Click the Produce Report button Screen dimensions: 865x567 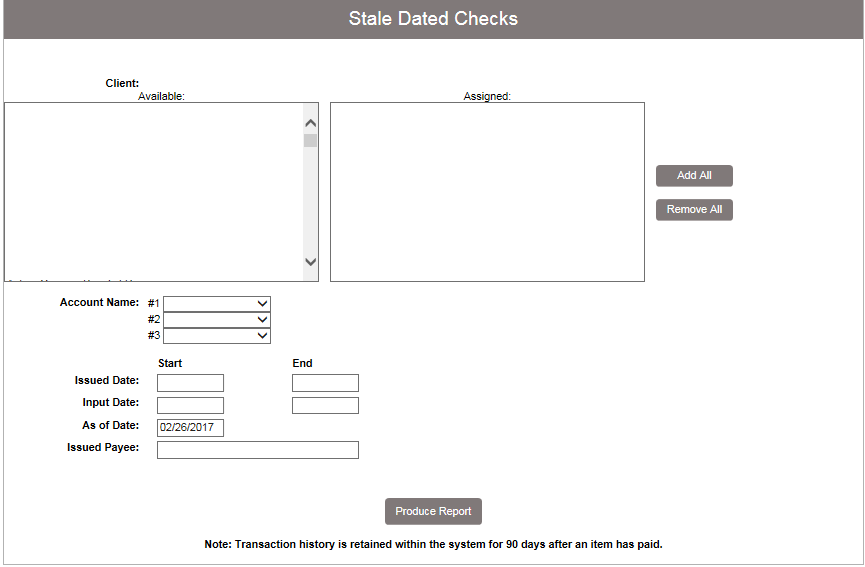tap(433, 511)
